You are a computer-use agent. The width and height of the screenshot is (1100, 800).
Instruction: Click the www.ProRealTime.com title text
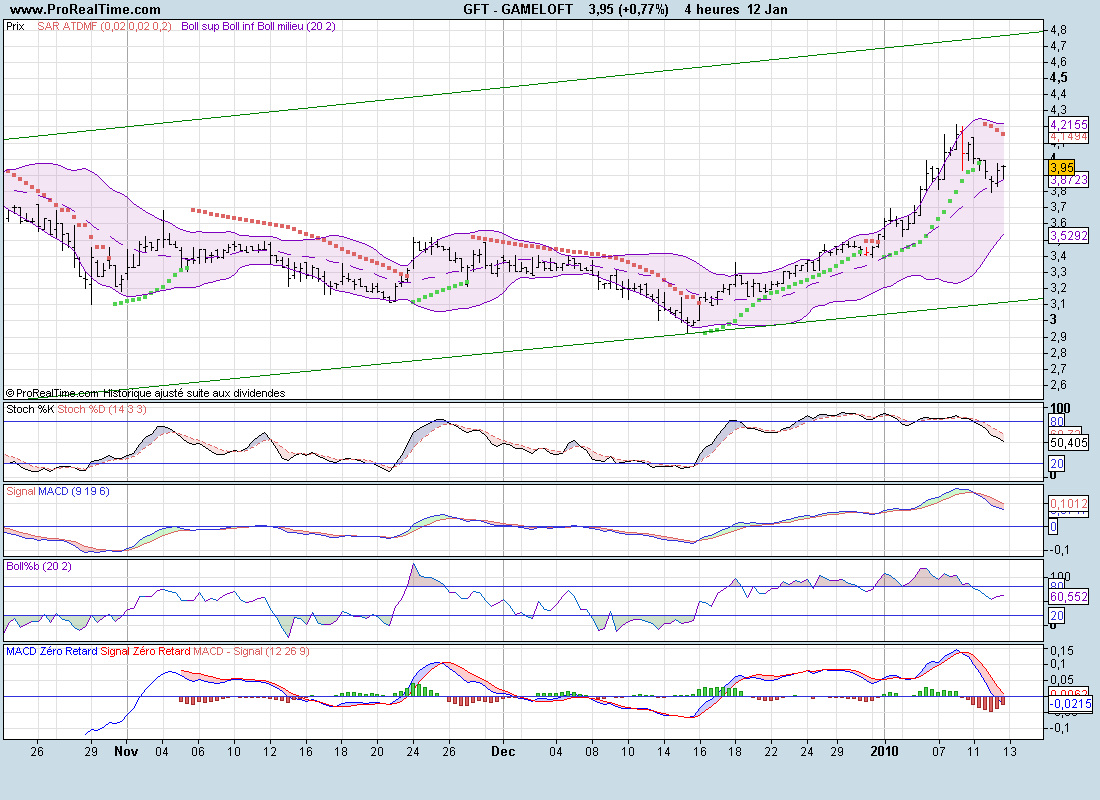pyautogui.click(x=85, y=10)
